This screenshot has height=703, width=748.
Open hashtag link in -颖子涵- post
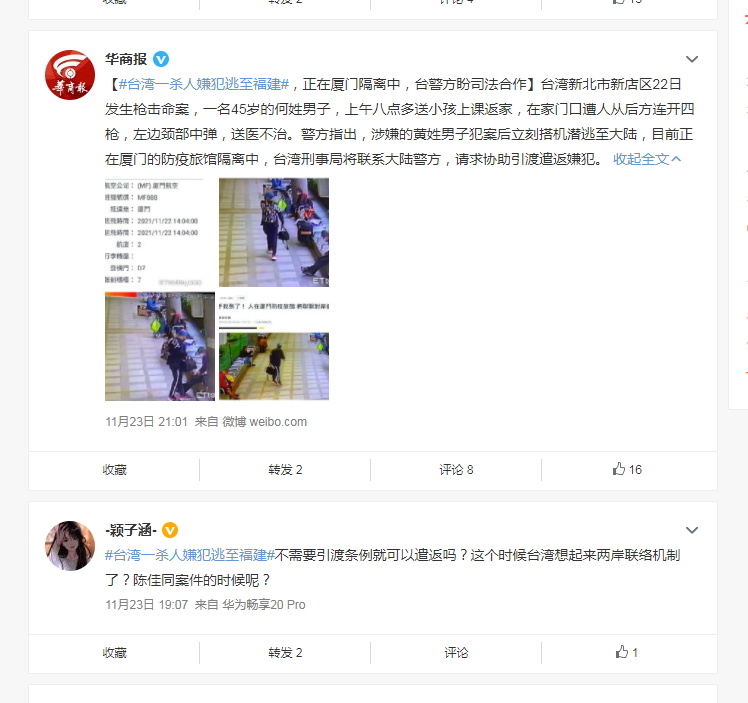coord(190,555)
